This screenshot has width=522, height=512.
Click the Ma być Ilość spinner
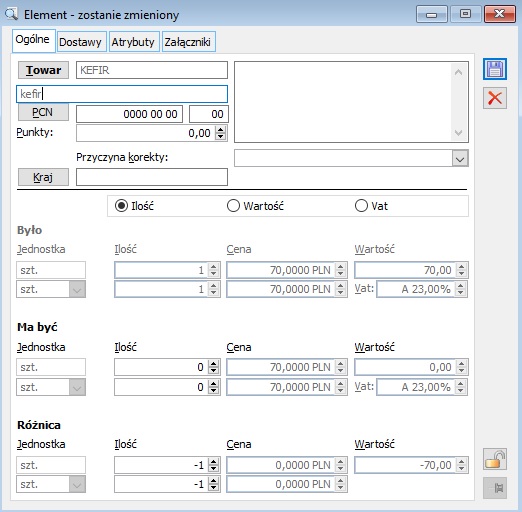point(214,367)
